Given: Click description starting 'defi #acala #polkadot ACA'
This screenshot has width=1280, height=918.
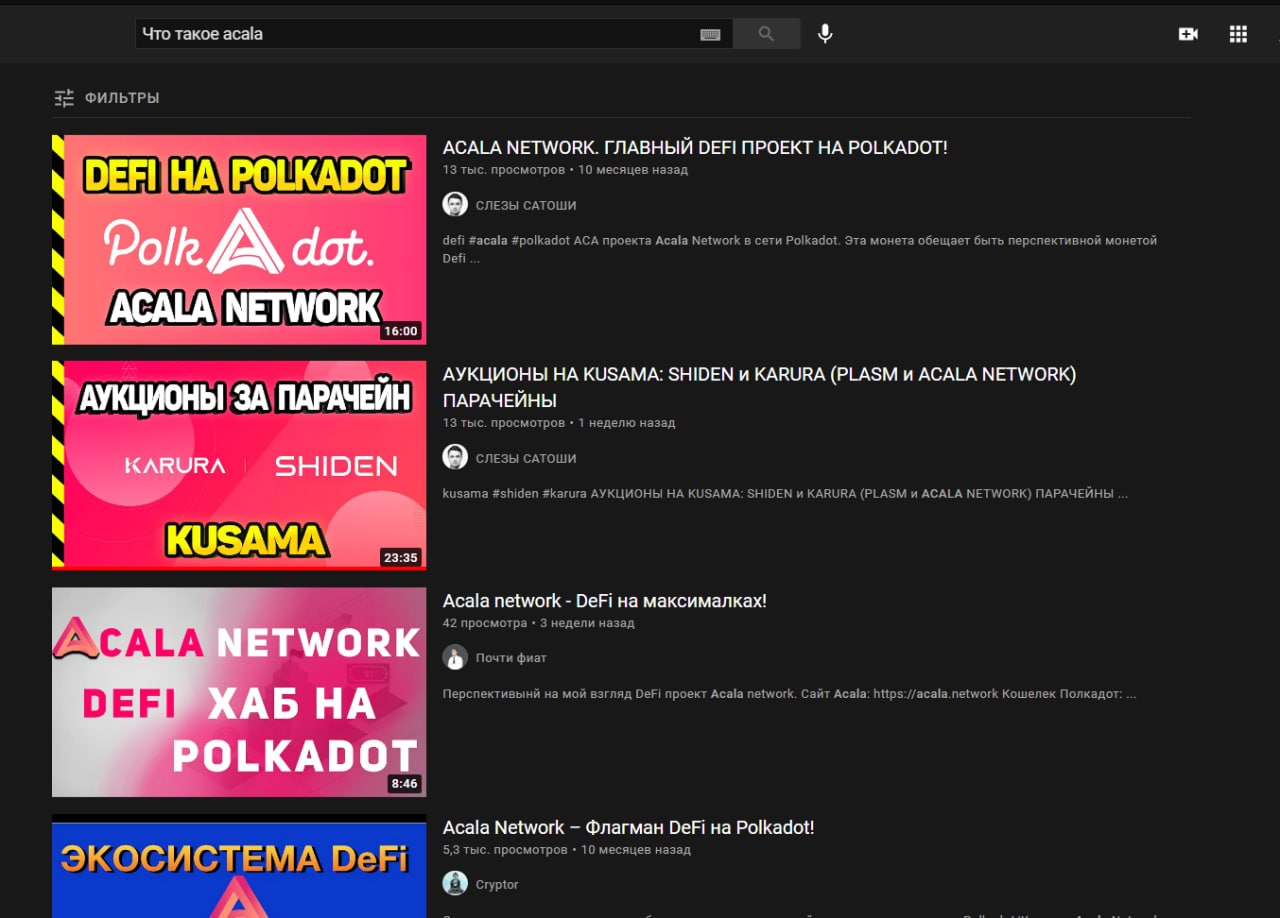Looking at the screenshot, I should pos(800,249).
